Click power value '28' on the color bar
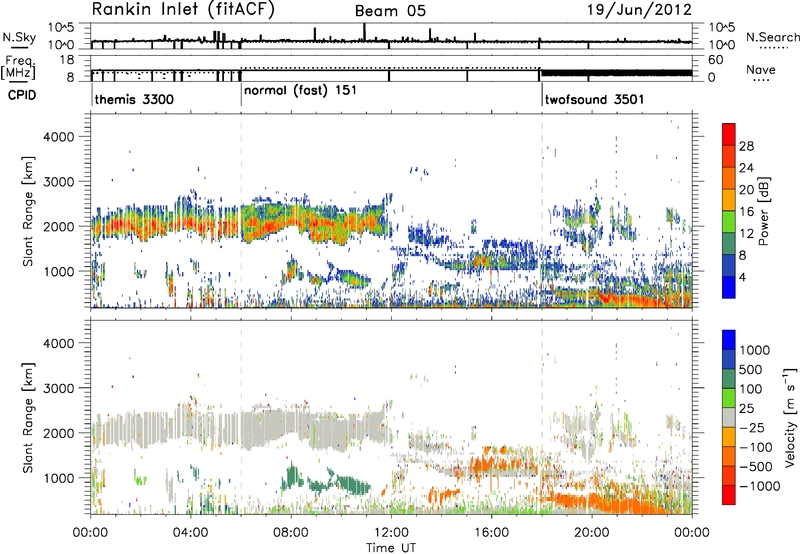The width and height of the screenshot is (800, 554). pos(746,146)
